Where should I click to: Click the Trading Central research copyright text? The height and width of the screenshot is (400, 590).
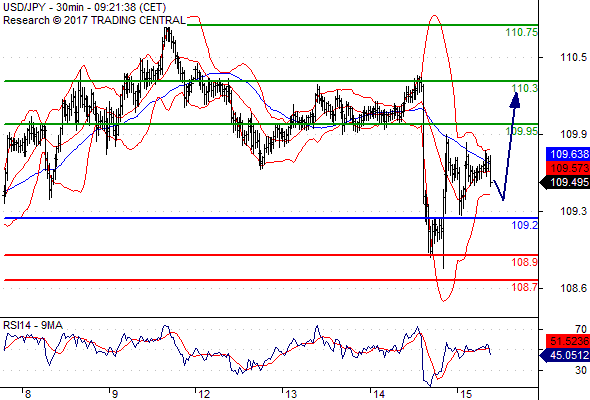[94, 20]
